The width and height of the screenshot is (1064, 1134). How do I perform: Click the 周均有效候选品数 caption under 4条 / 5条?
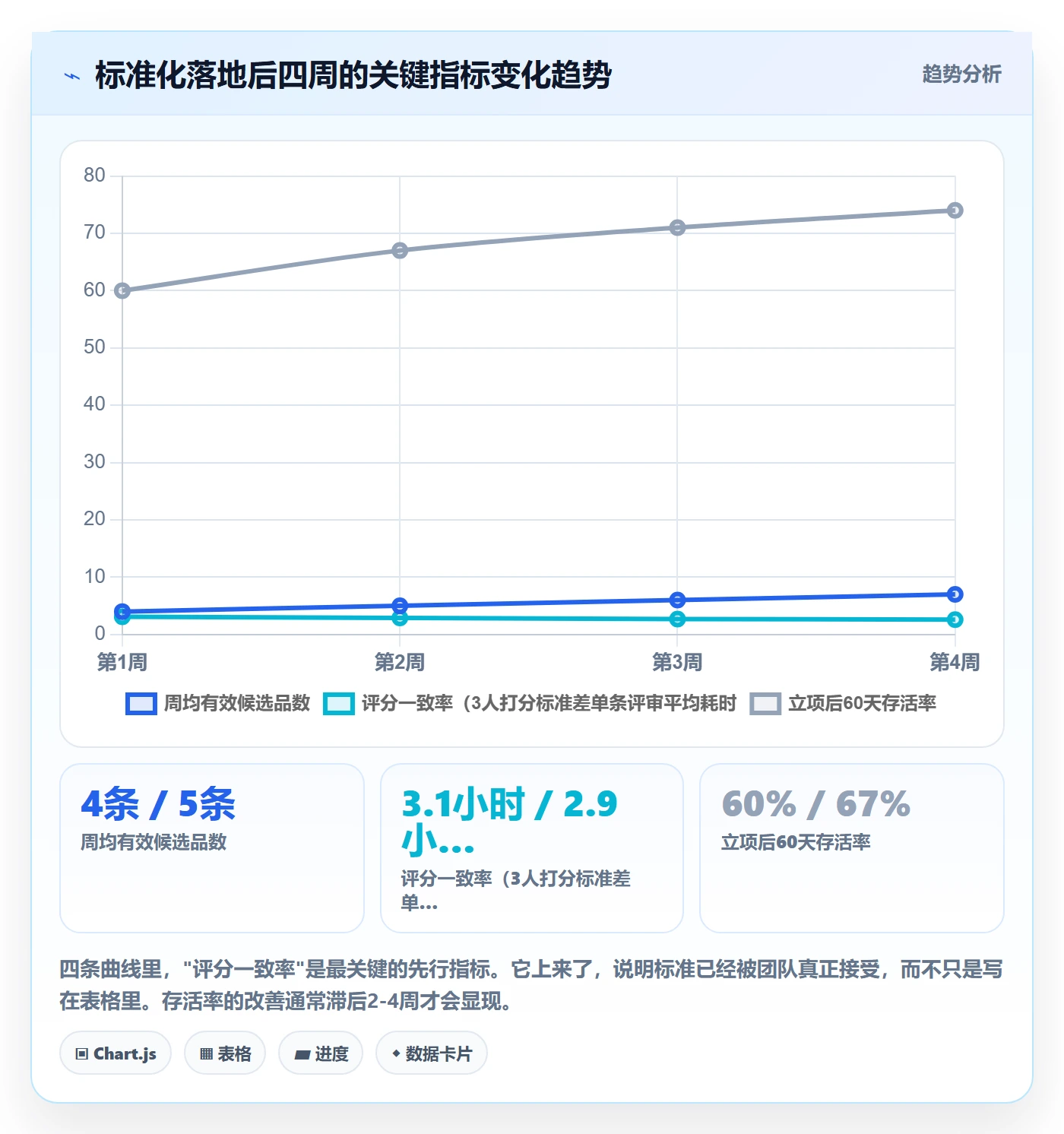click(x=154, y=842)
